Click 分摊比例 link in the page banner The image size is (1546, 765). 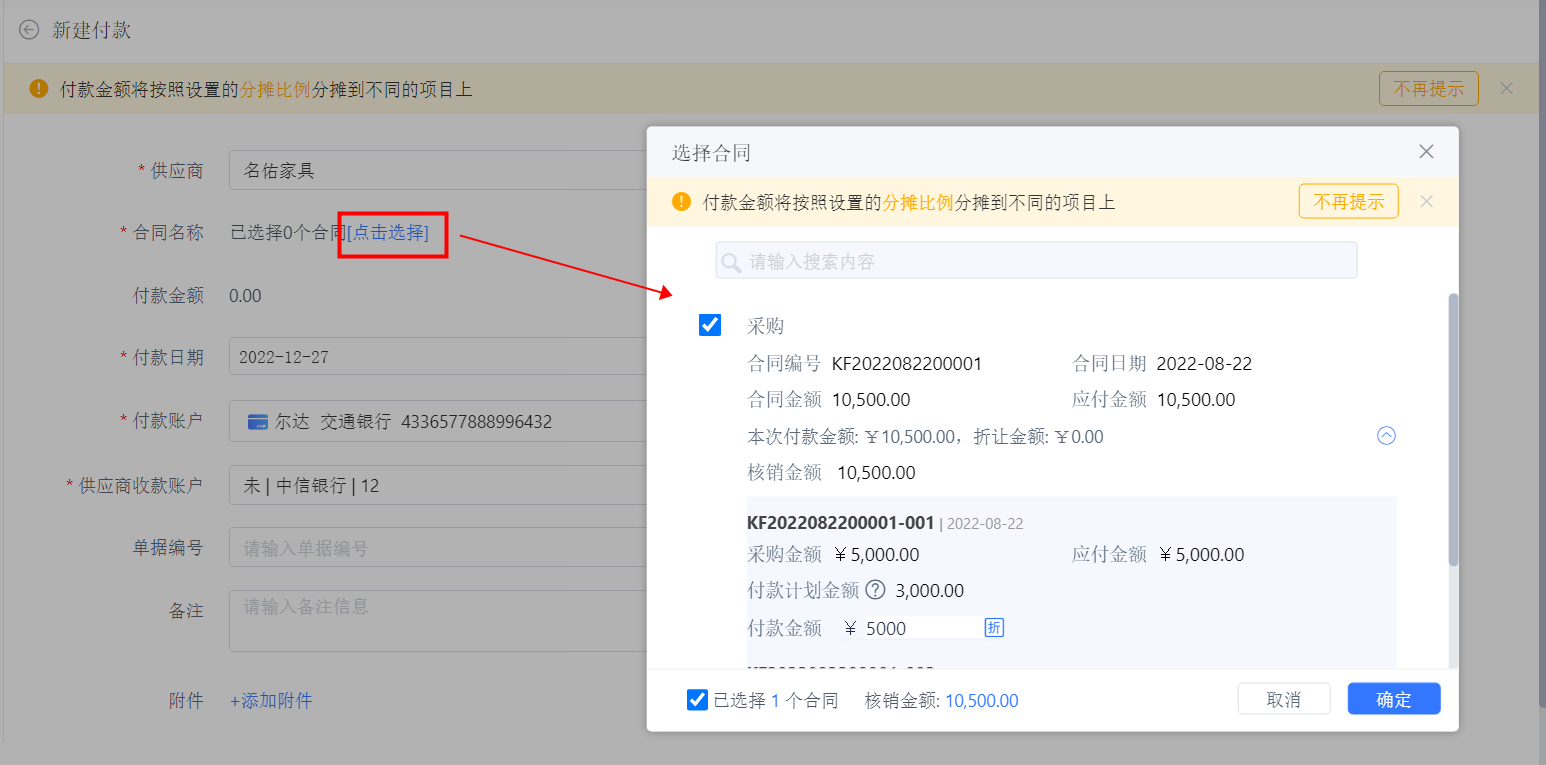coord(274,89)
